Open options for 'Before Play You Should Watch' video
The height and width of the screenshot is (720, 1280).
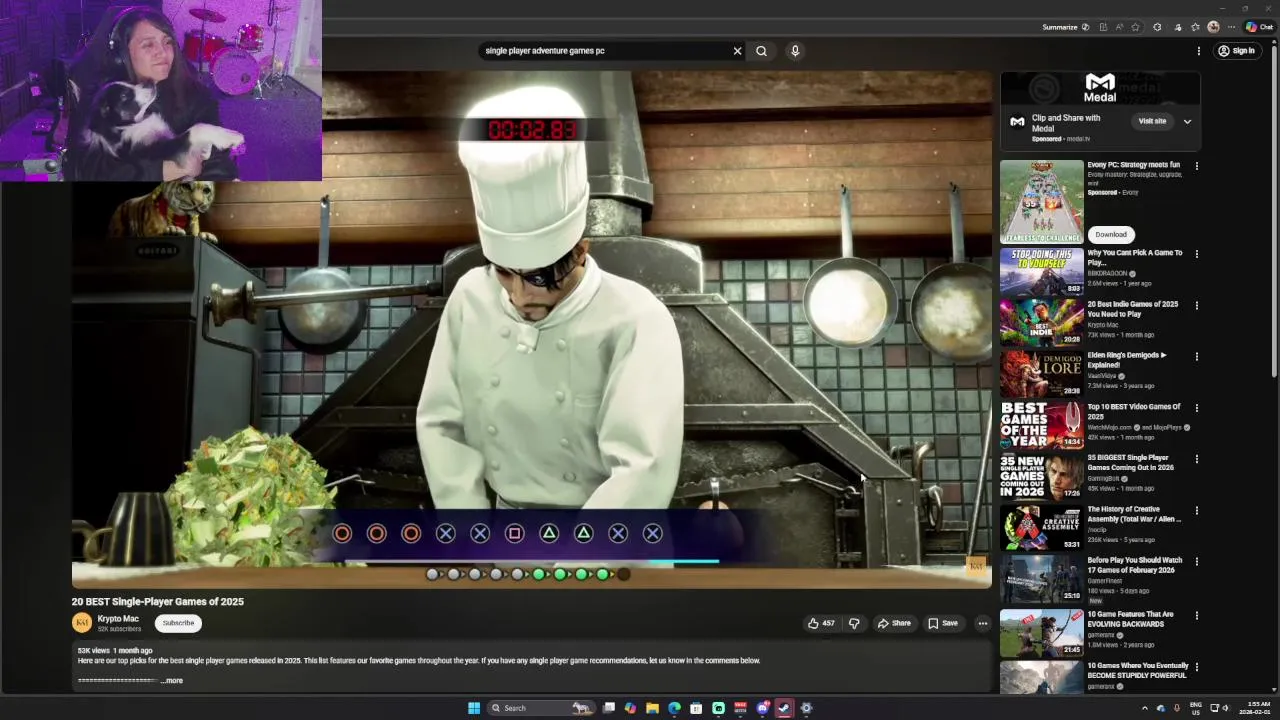[1196, 561]
